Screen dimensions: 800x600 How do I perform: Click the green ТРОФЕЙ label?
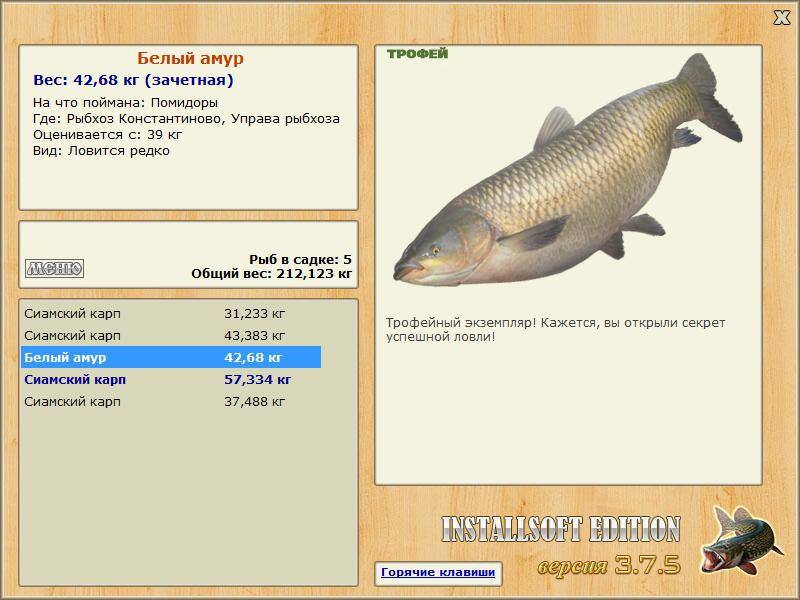click(x=417, y=54)
